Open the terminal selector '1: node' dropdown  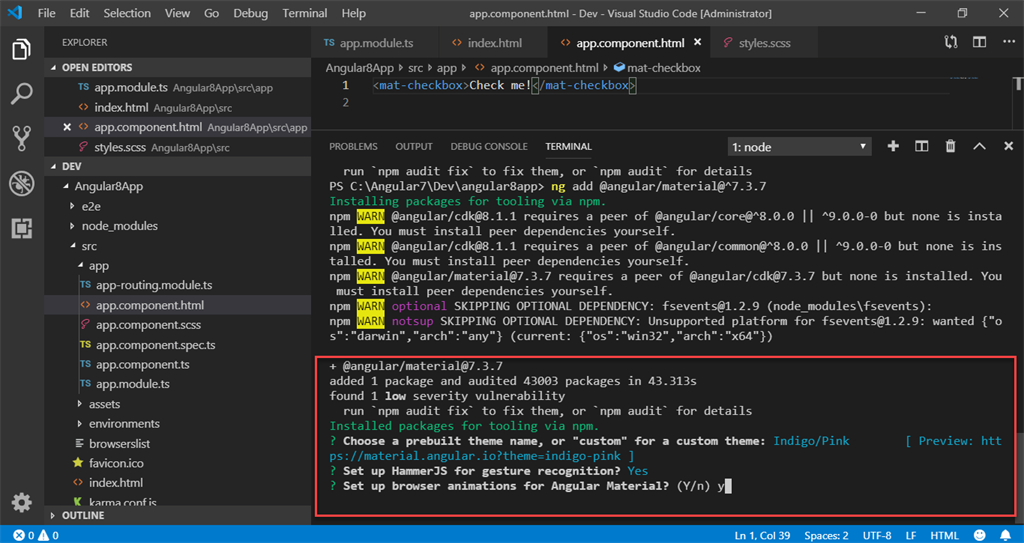click(x=798, y=147)
